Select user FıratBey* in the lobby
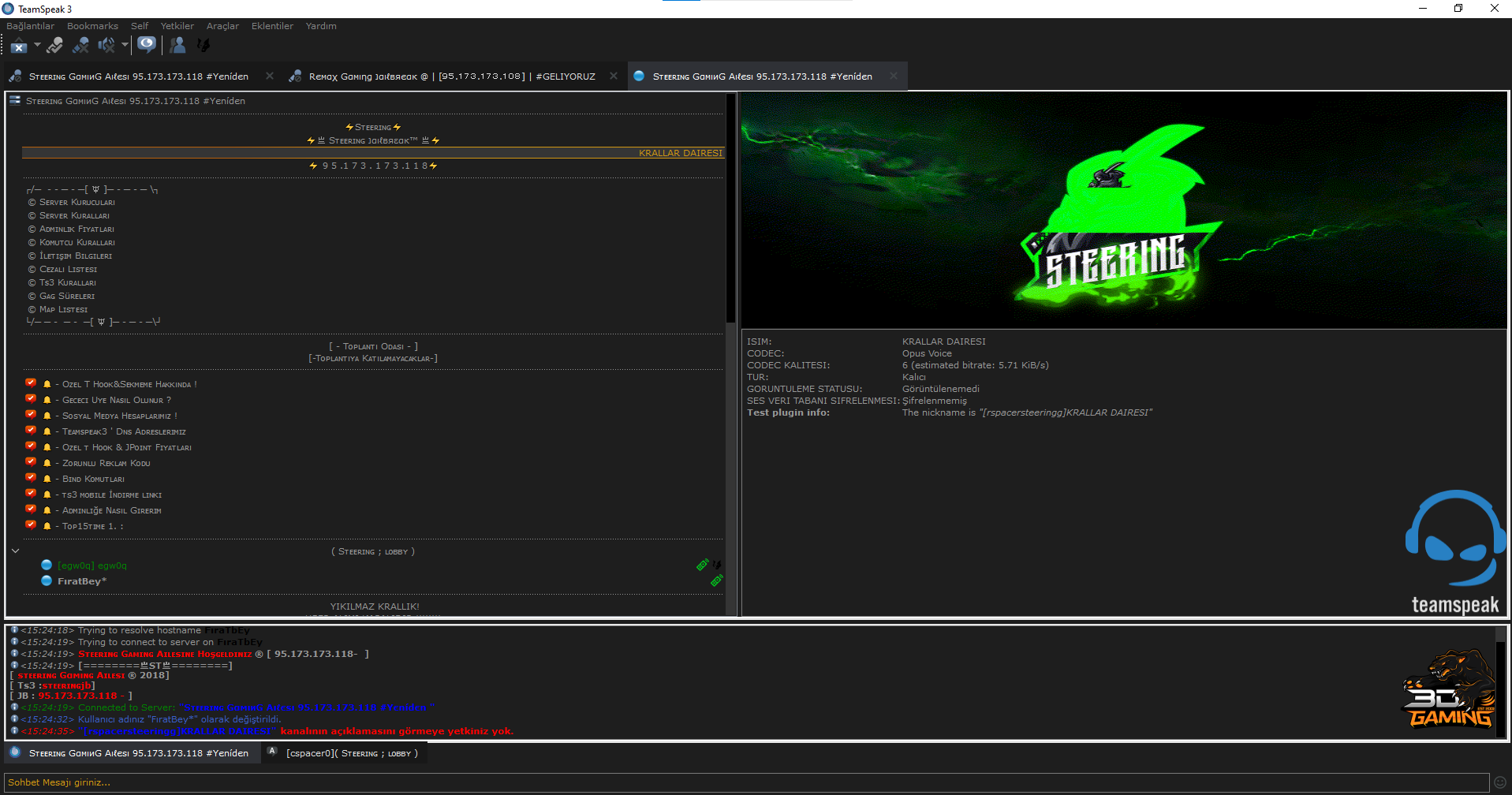 (x=82, y=581)
